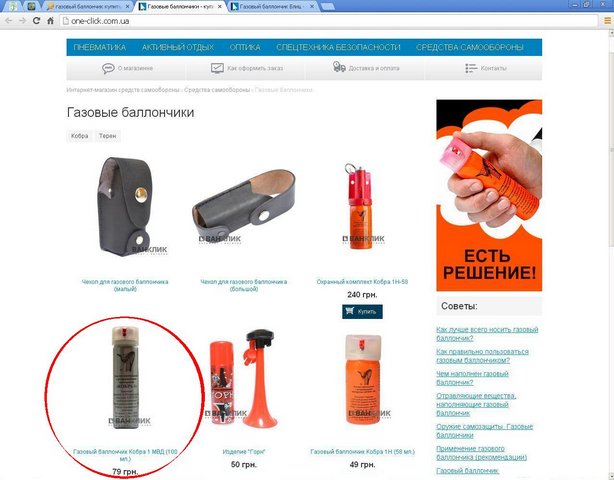Click the Купить button under Кобра 1Н-58

tap(362, 311)
